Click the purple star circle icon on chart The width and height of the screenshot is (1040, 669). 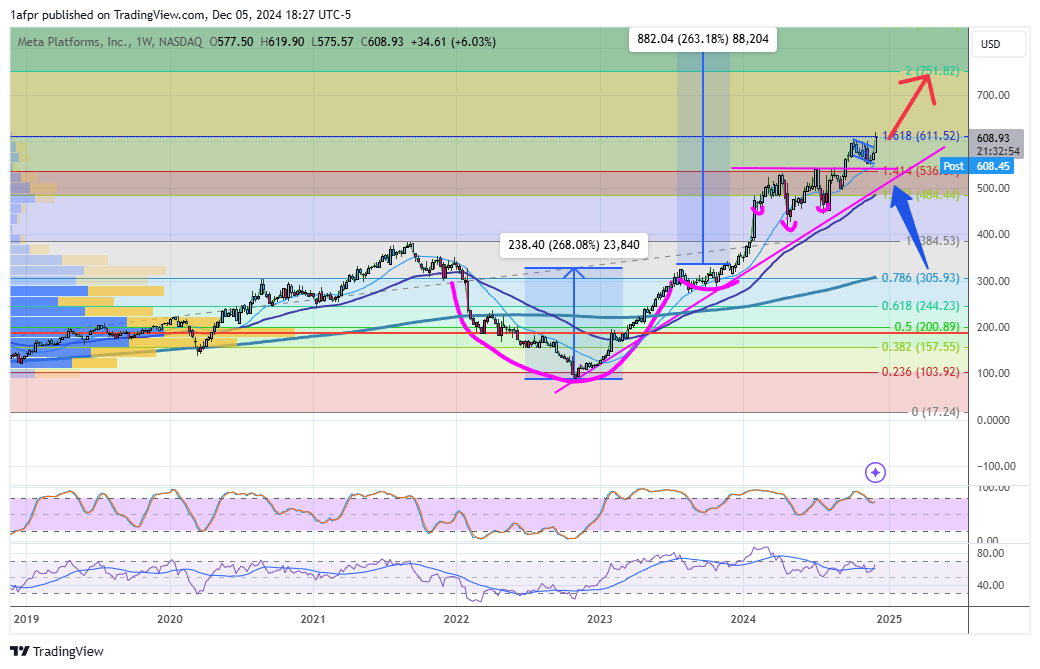tap(876, 472)
